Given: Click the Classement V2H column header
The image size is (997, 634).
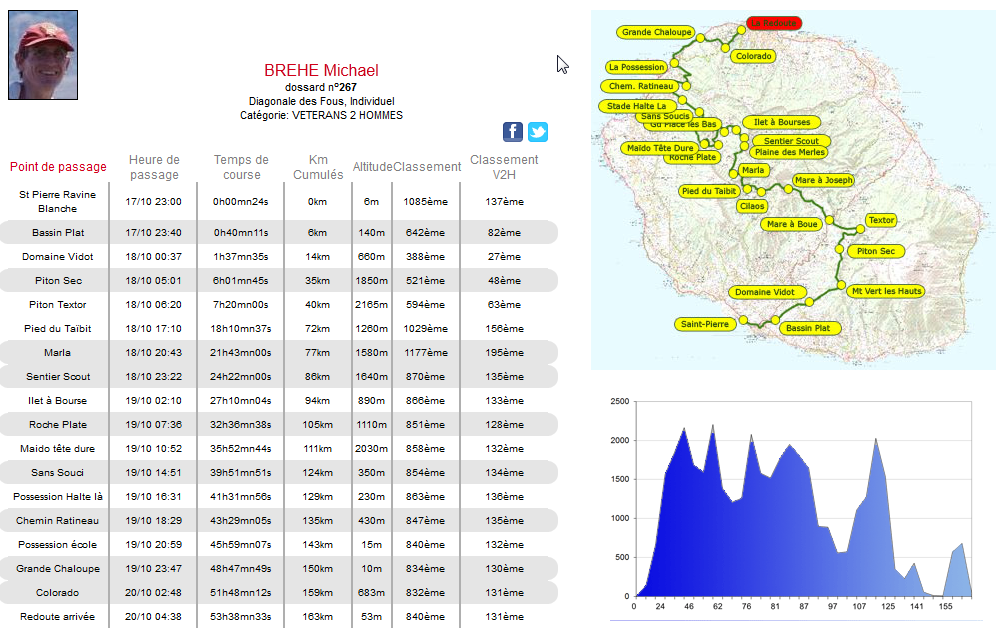Looking at the screenshot, I should click(x=504, y=167).
